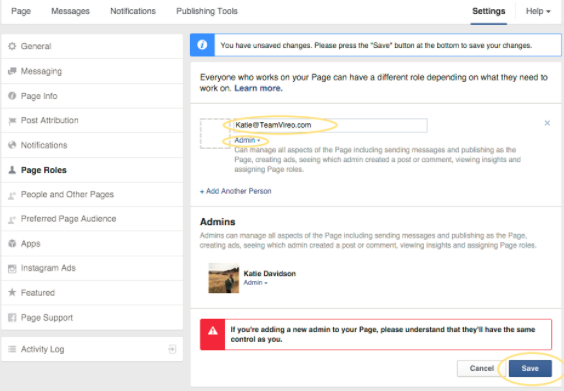Switch to the Page tab
The width and height of the screenshot is (564, 391).
(x=21, y=11)
